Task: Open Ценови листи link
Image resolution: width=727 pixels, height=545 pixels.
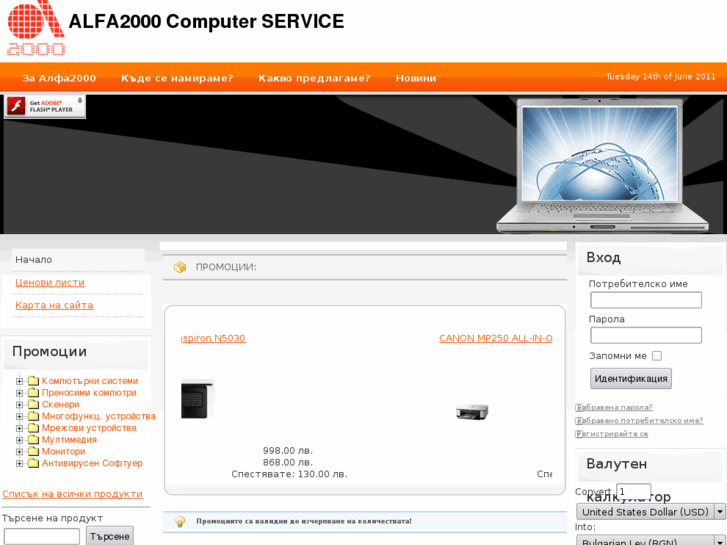Action: (50, 282)
